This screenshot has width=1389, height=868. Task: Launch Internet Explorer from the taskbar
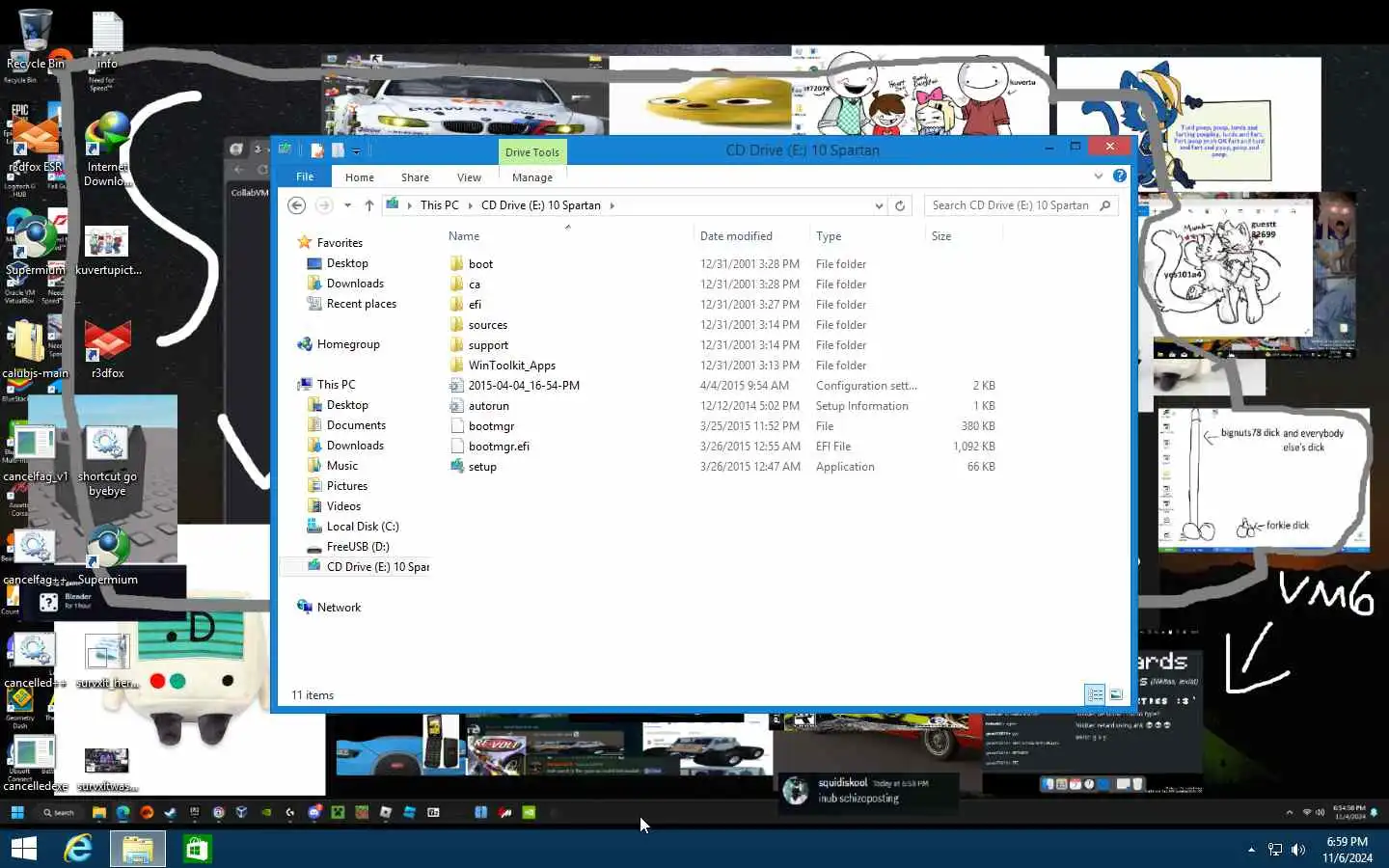tap(78, 849)
